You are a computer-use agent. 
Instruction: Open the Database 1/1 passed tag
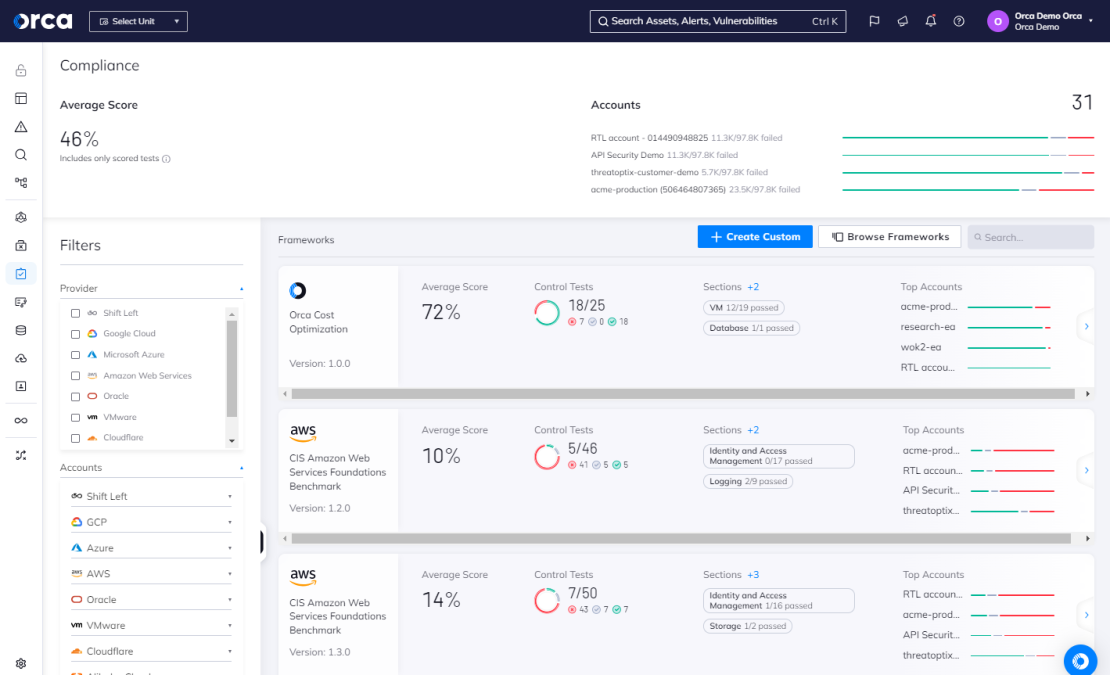pyautogui.click(x=751, y=328)
